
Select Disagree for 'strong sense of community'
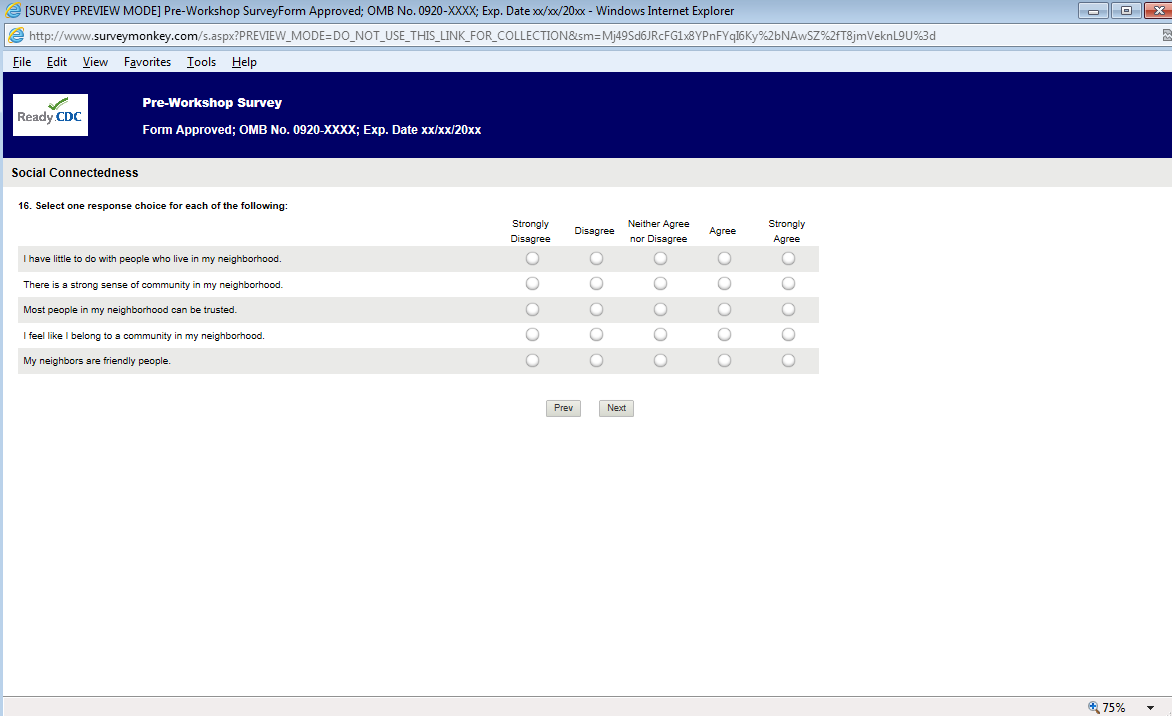pyautogui.click(x=596, y=284)
